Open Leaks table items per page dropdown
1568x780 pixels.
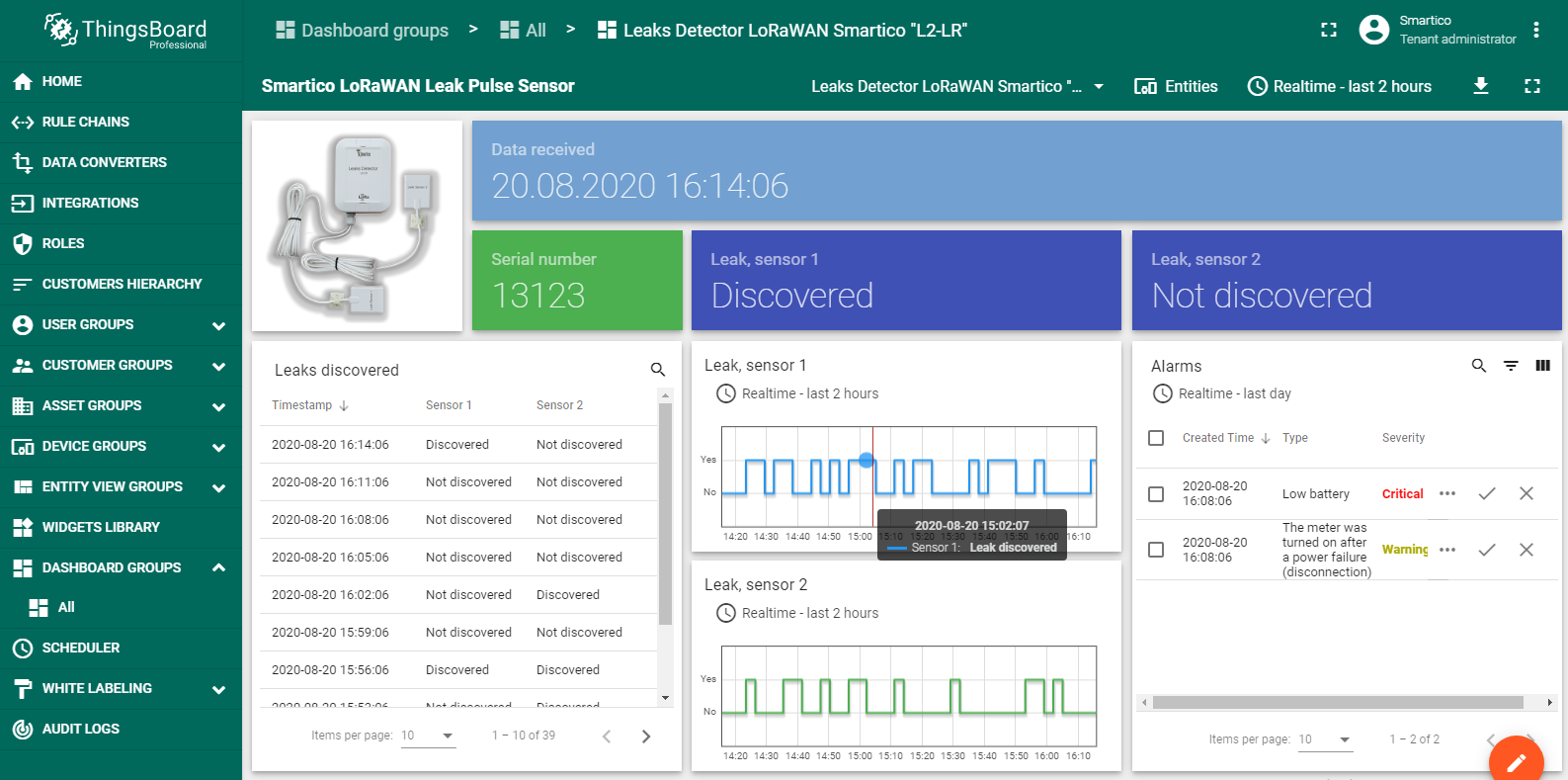pos(428,736)
